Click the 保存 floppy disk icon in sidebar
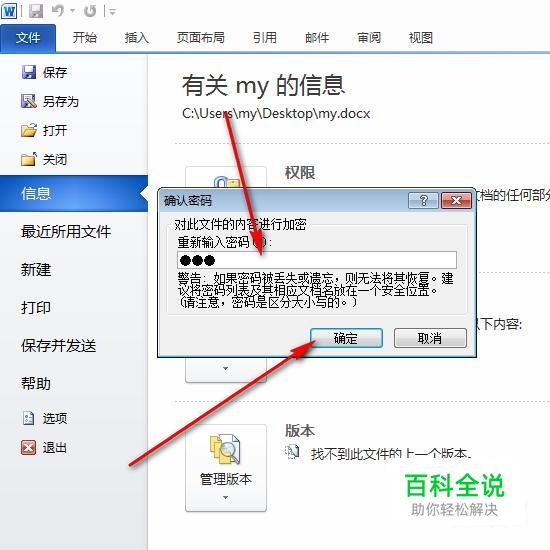The image size is (550, 550). tap(28, 72)
